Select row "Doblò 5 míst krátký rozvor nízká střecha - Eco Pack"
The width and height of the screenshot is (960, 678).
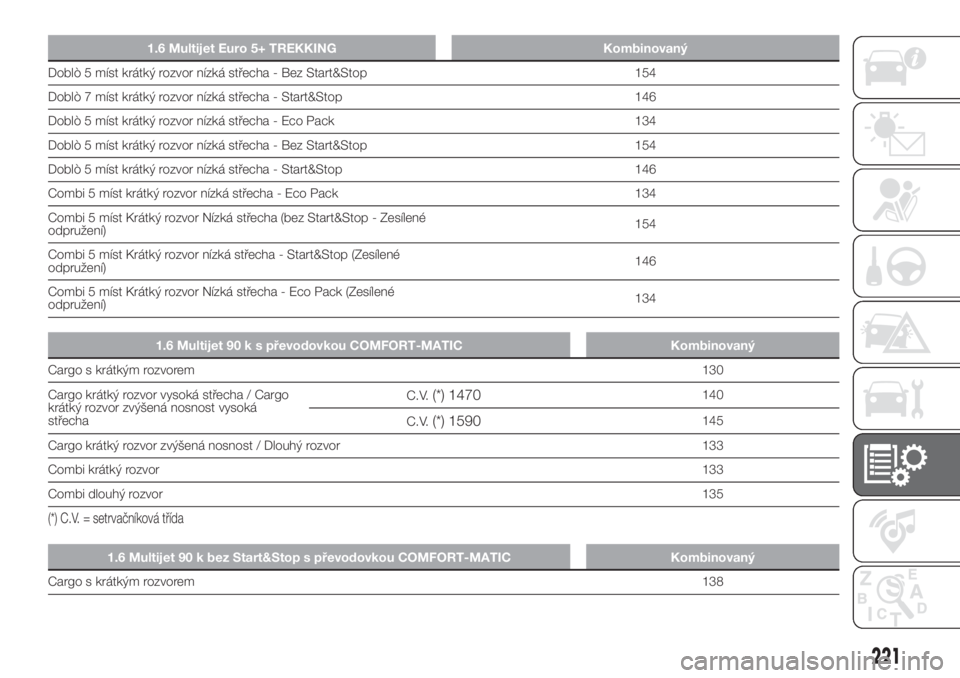coord(443,121)
